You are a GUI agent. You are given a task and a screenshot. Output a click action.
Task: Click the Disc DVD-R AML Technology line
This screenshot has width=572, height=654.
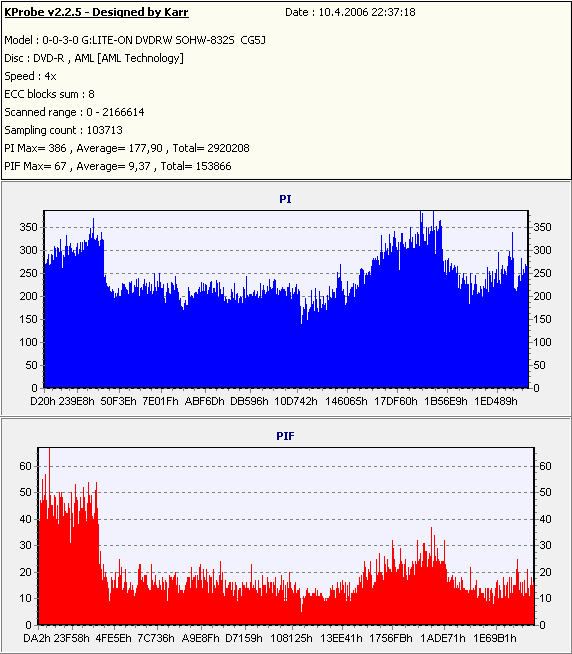tap(94, 58)
